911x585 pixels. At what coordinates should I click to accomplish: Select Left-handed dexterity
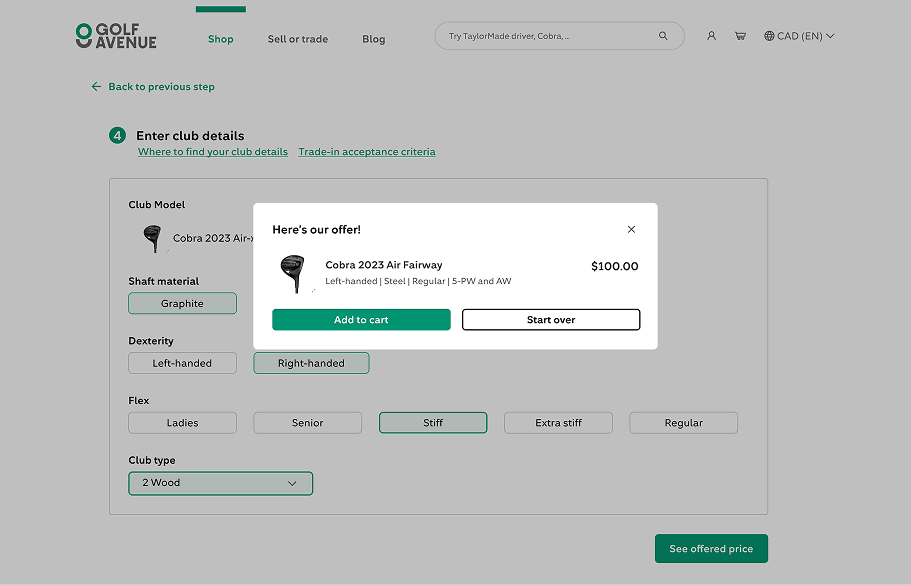pos(182,363)
